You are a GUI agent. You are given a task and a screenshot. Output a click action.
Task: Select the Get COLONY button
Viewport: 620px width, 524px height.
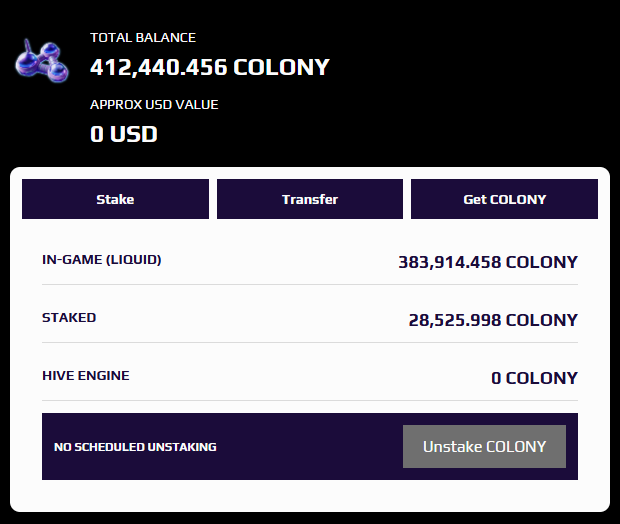505,199
